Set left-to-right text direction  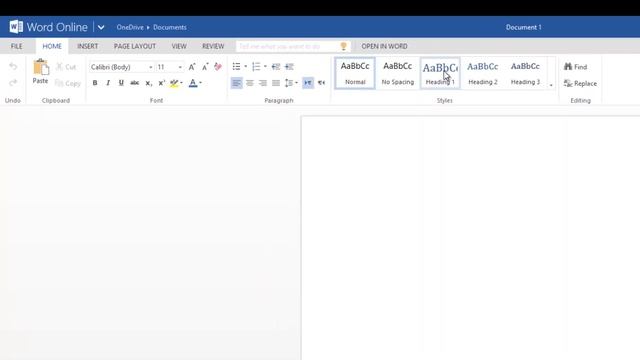tap(308, 83)
